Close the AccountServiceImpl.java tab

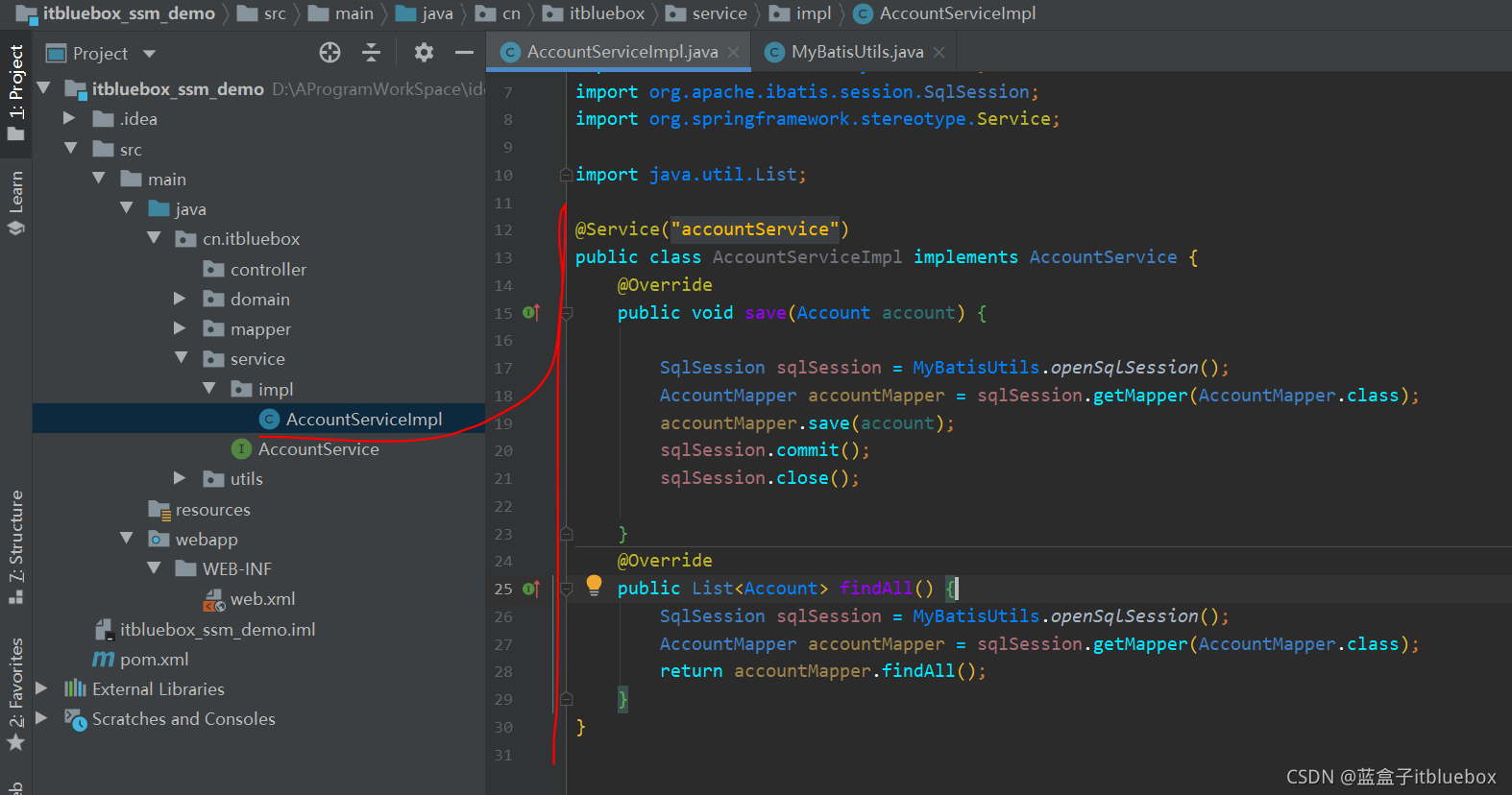point(734,52)
